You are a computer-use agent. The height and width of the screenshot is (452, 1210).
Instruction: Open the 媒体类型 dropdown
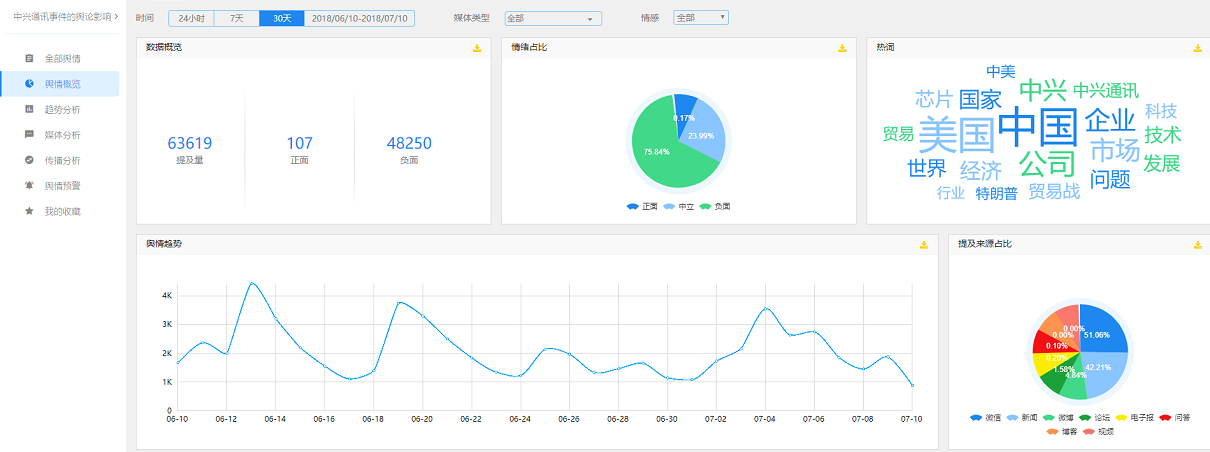coord(552,18)
